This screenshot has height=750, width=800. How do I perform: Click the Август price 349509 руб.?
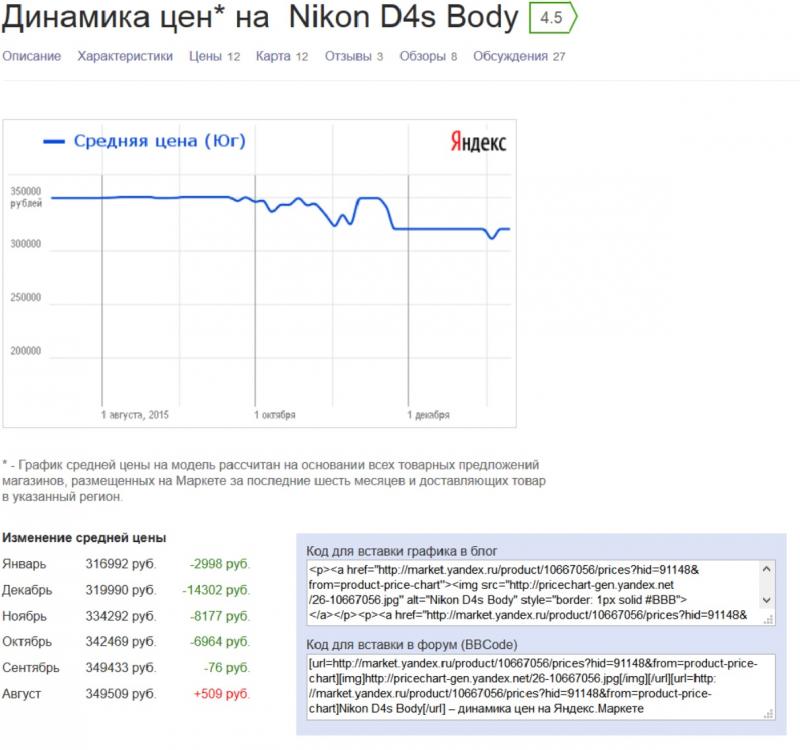pos(121,694)
